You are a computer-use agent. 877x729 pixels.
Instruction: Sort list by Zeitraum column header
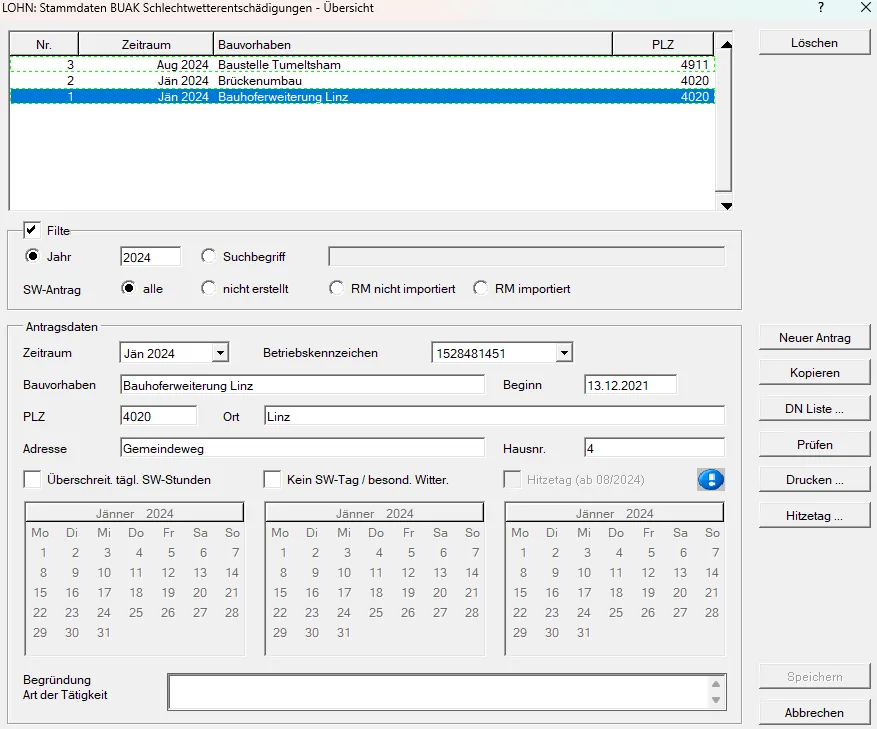146,44
